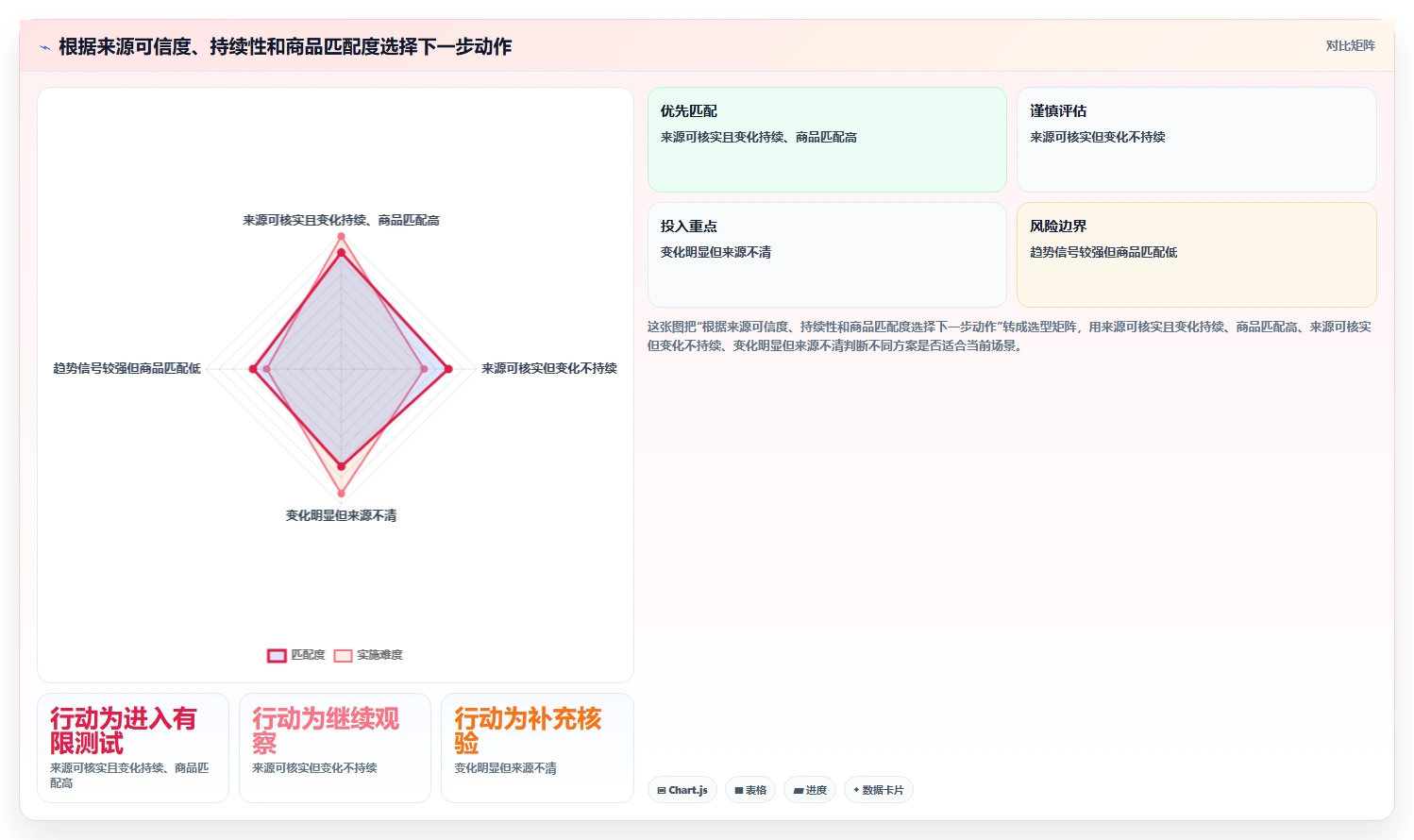
Task: Open the 优先匹配 card
Action: click(x=827, y=140)
